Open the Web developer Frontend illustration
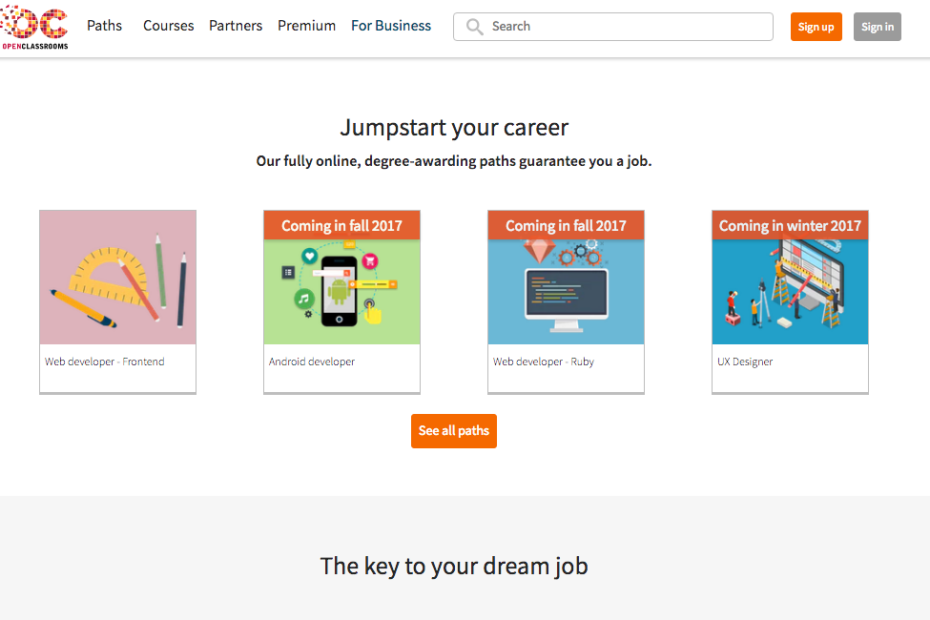 [118, 277]
